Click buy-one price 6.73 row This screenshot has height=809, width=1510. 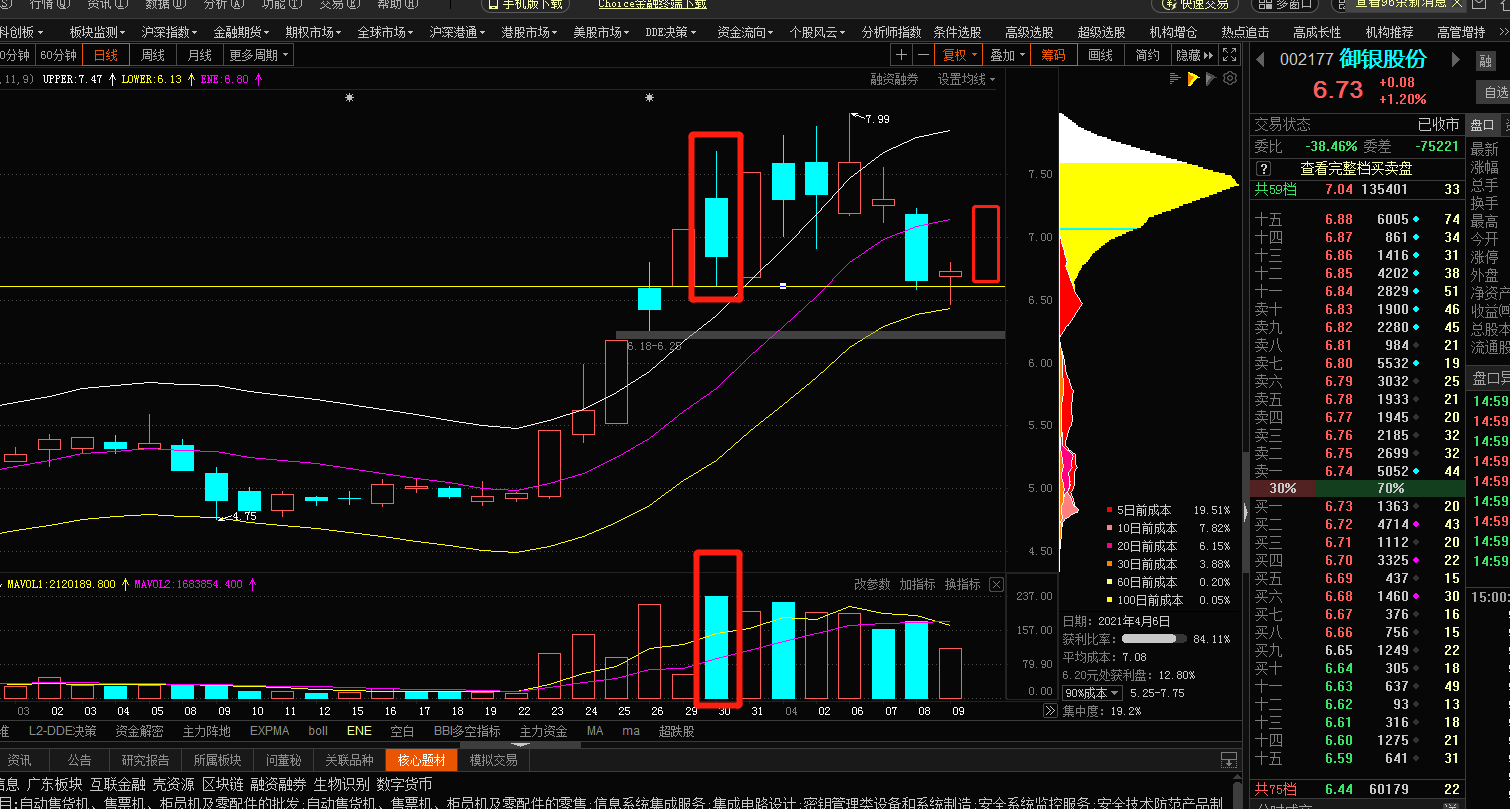(1357, 506)
